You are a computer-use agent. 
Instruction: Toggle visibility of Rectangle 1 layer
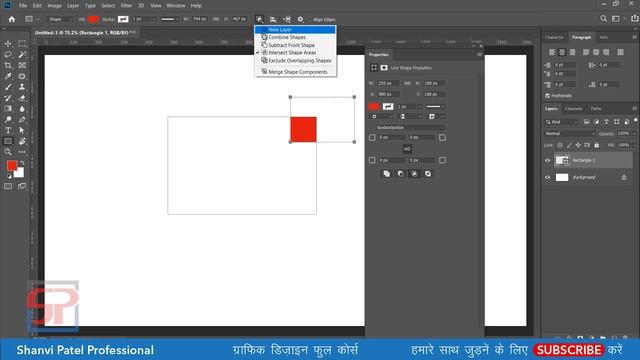[x=548, y=160]
